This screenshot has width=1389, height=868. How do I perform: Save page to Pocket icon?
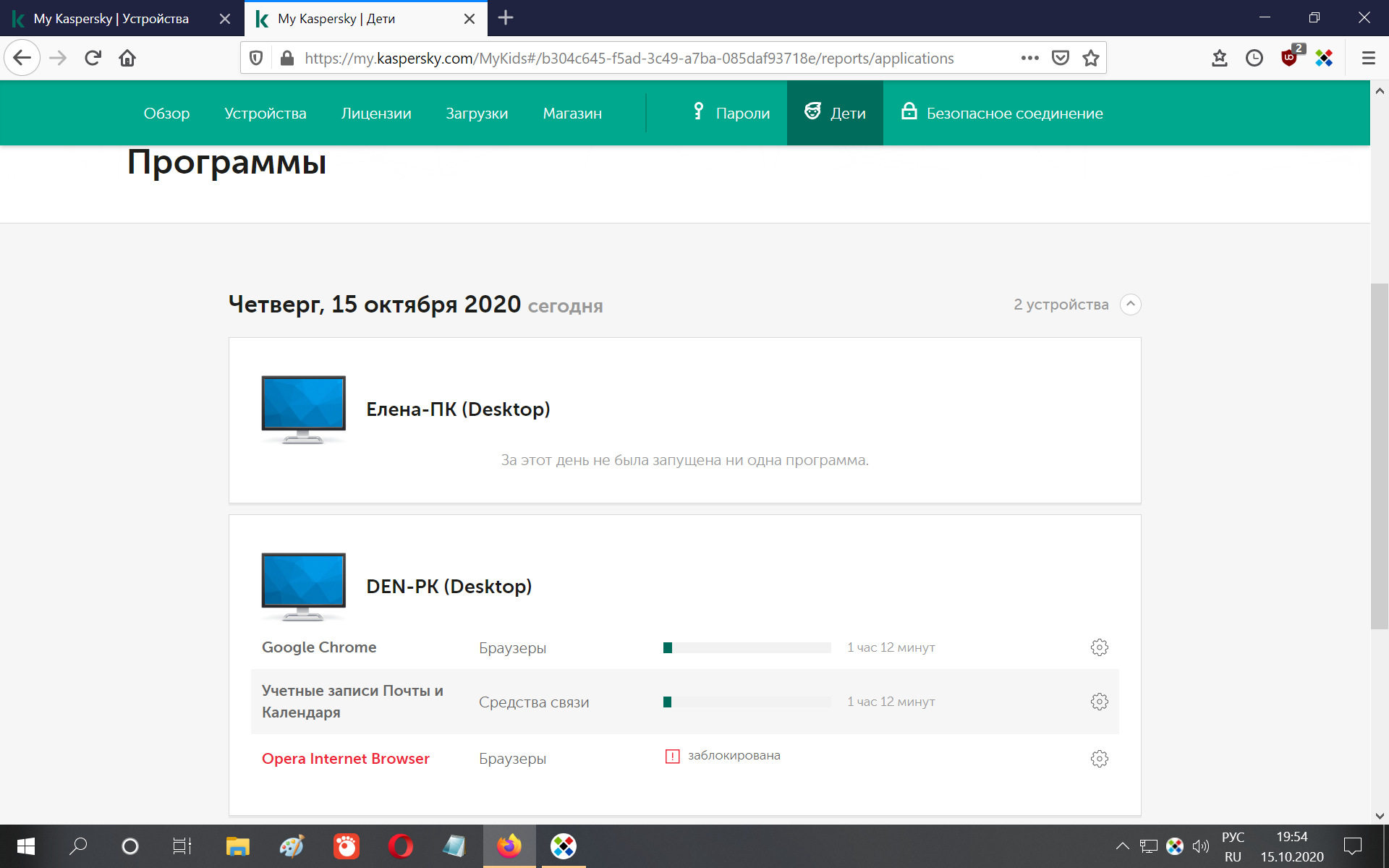[1060, 58]
